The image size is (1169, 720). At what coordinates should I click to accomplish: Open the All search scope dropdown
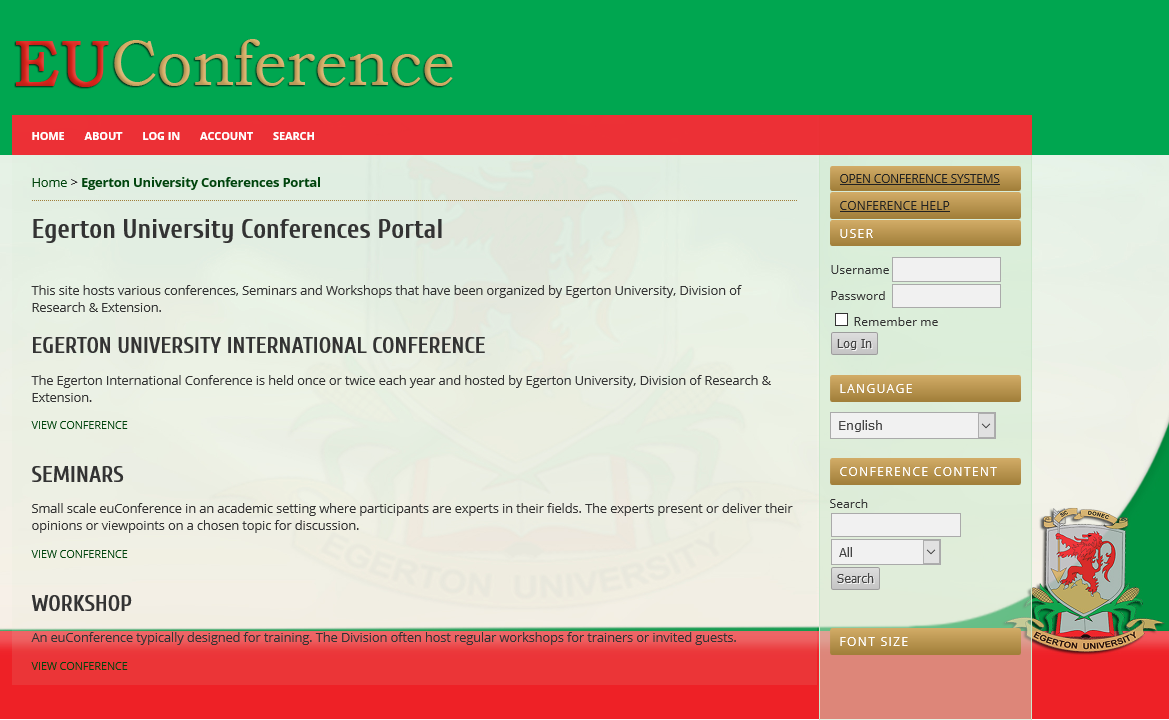[885, 552]
